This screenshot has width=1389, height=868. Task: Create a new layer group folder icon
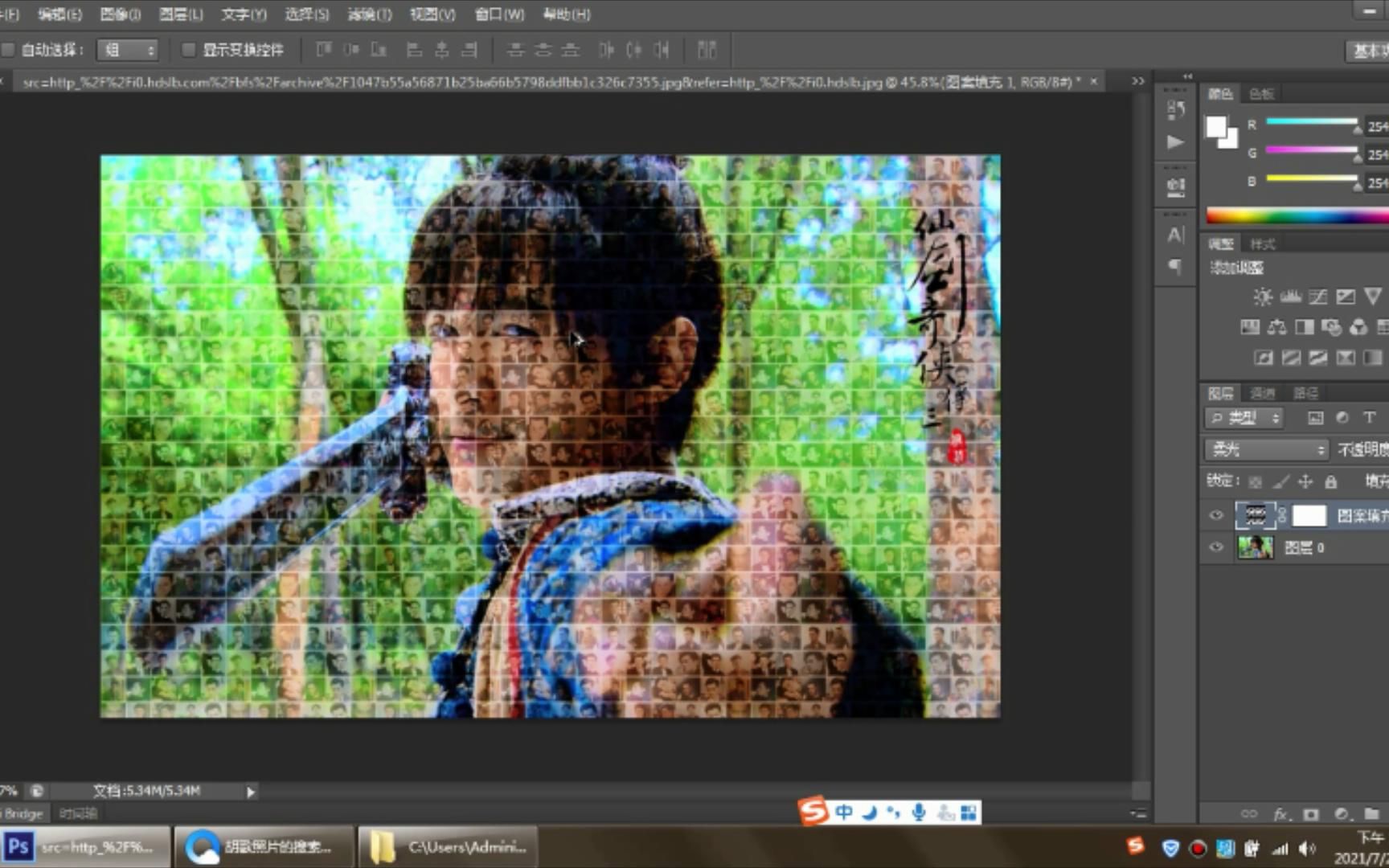coord(1371,814)
